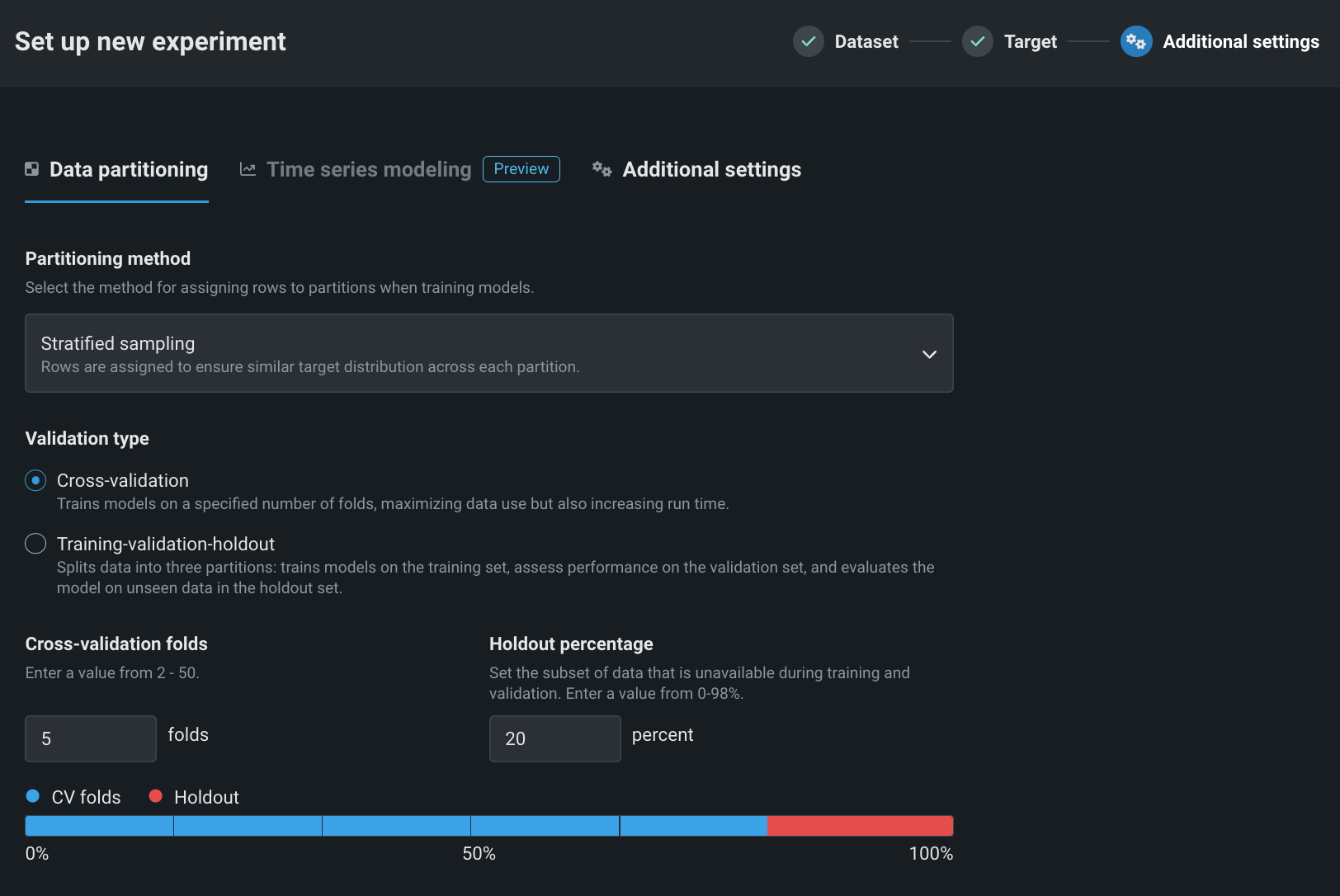Click the gears icon beside Additional settings tab
This screenshot has width=1340, height=896.
click(x=602, y=169)
